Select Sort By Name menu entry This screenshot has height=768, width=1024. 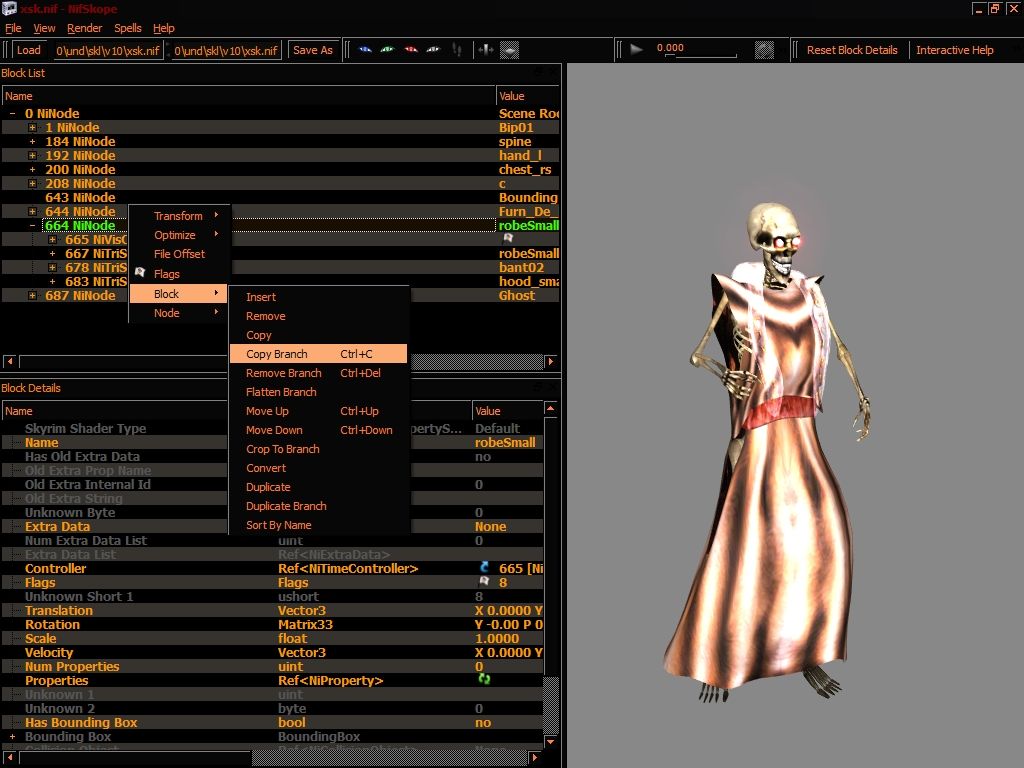tap(318, 525)
